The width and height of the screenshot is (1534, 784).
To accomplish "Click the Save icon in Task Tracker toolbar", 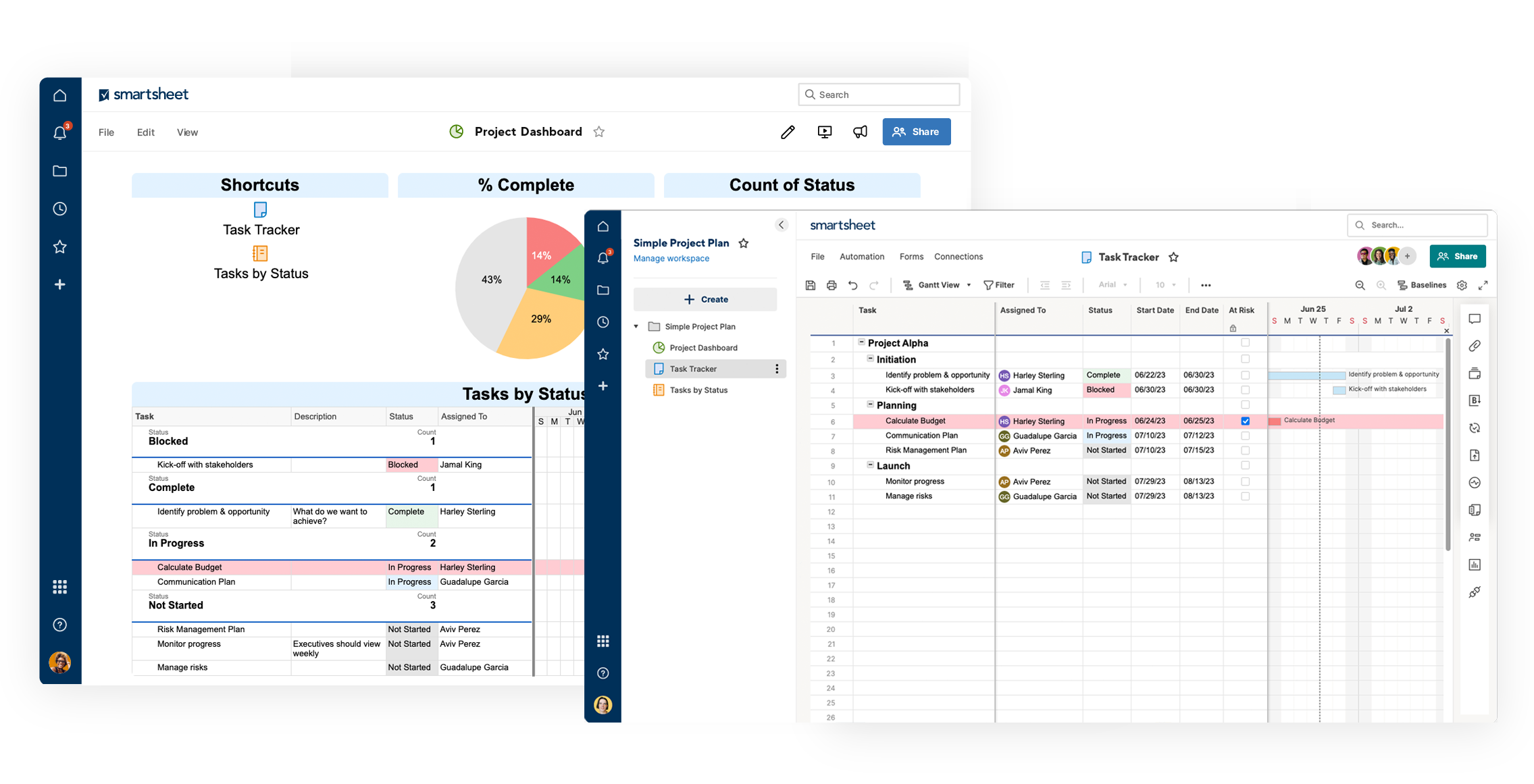I will [x=811, y=285].
